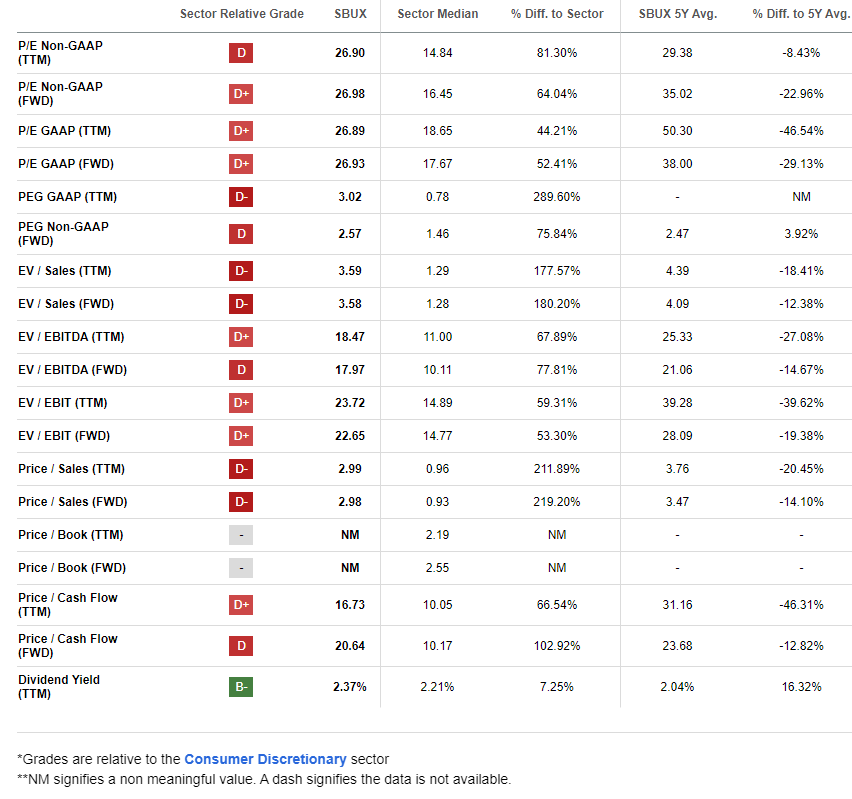Click the 16.32% five-year difference value
The width and height of the screenshot is (852, 799).
[x=801, y=687]
